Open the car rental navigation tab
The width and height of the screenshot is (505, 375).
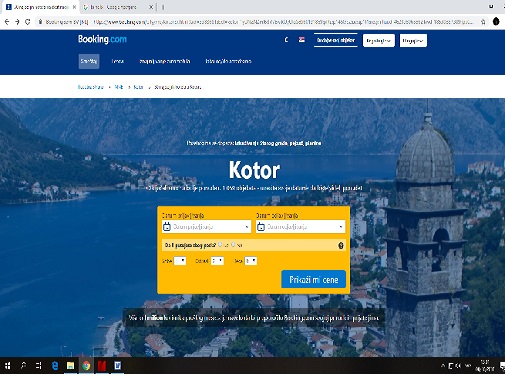pos(165,61)
